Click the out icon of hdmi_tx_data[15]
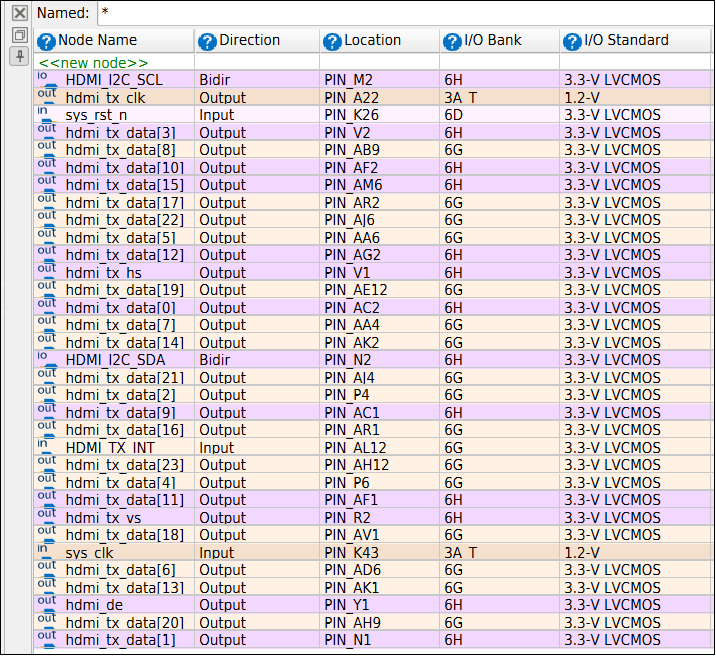The width and height of the screenshot is (716, 656). click(x=47, y=184)
